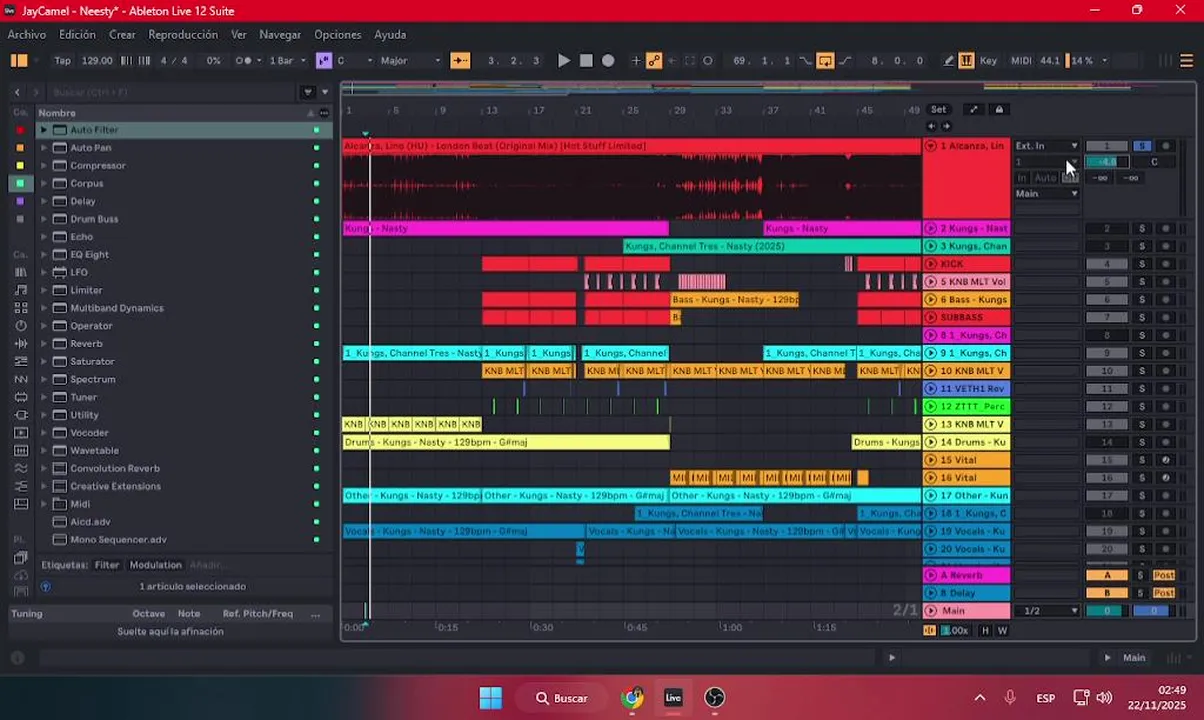Toggle track 5 activator button labeled 5
This screenshot has height=720, width=1204.
tap(1107, 282)
